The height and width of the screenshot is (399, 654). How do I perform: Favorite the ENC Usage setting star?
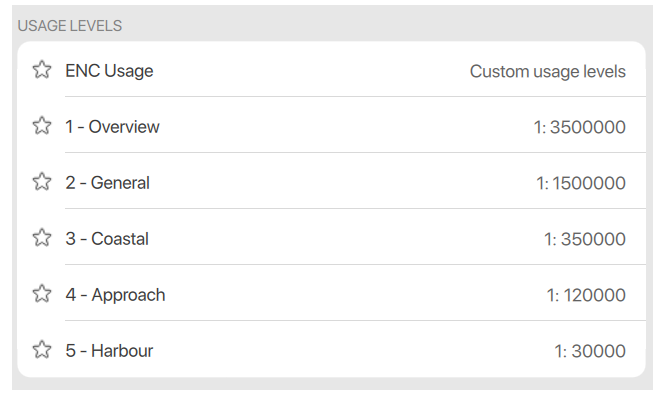click(x=42, y=70)
